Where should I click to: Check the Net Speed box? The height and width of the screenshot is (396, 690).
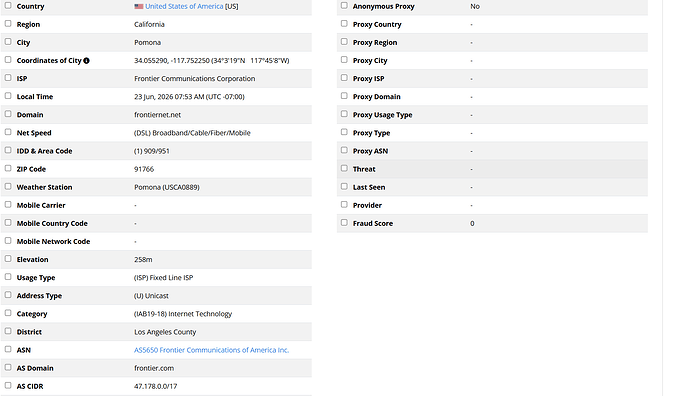[8, 132]
